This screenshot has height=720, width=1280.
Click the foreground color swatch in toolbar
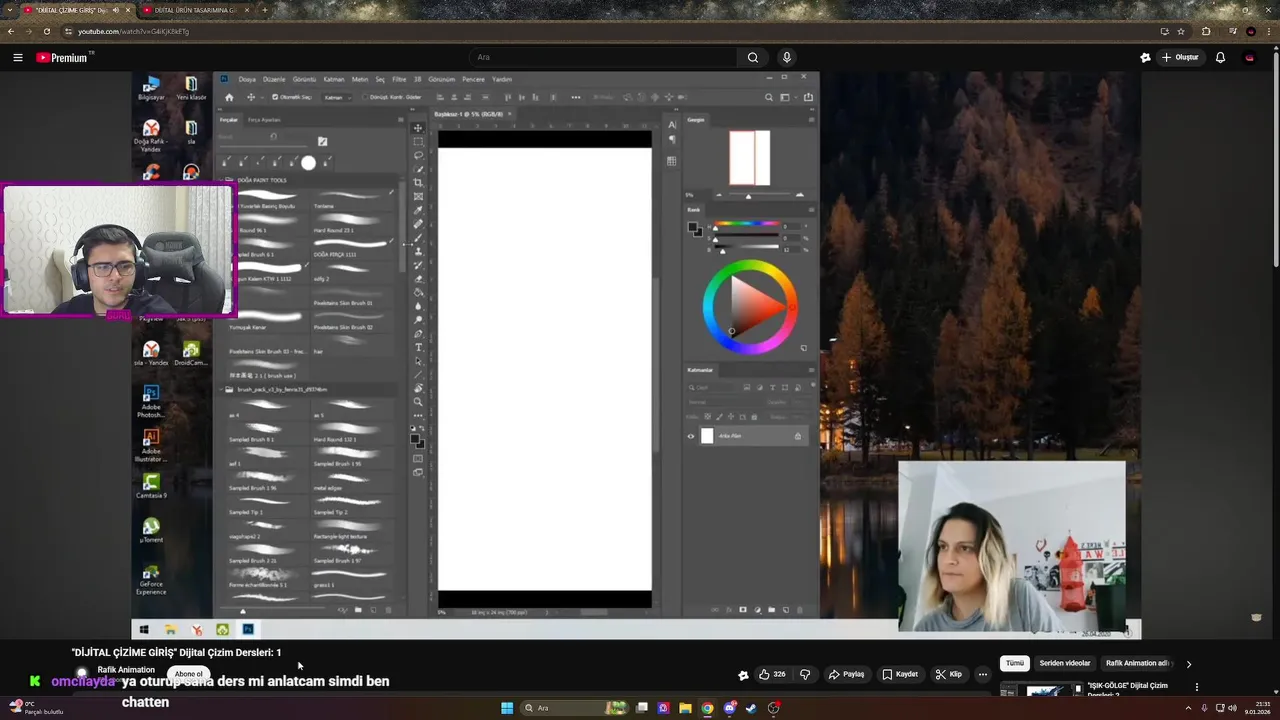click(415, 437)
